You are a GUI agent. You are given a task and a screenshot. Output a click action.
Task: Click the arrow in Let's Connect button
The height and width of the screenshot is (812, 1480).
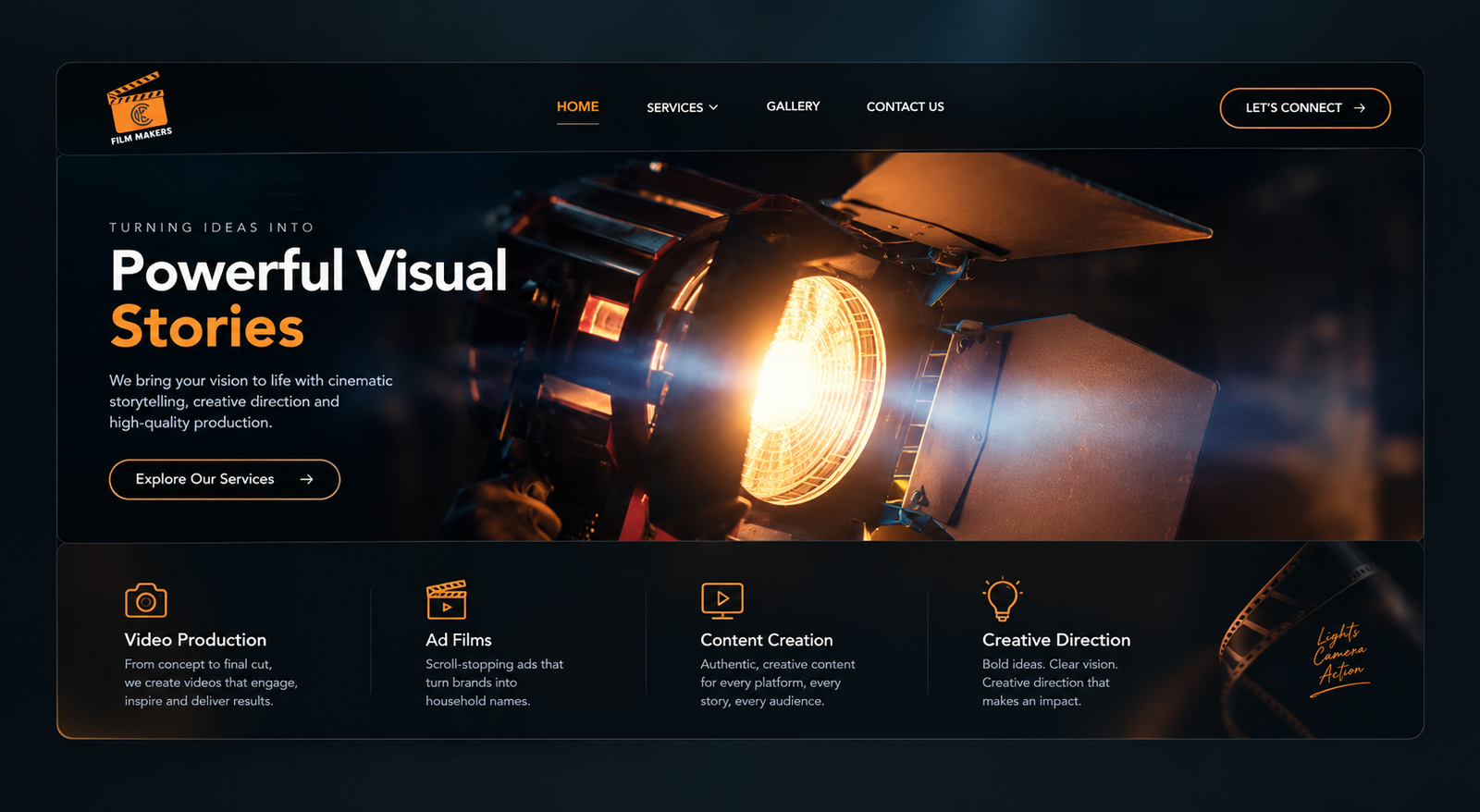click(x=1359, y=108)
